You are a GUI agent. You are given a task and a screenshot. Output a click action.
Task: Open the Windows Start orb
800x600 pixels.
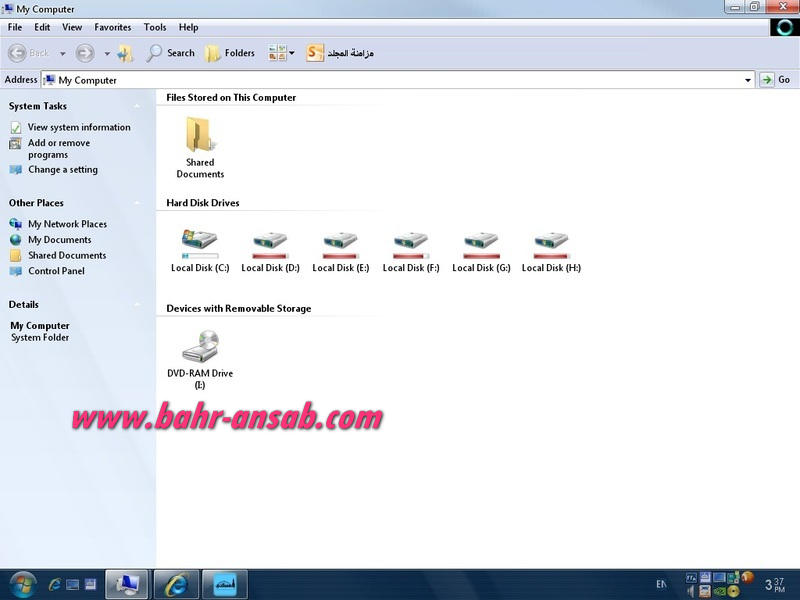[x=22, y=585]
